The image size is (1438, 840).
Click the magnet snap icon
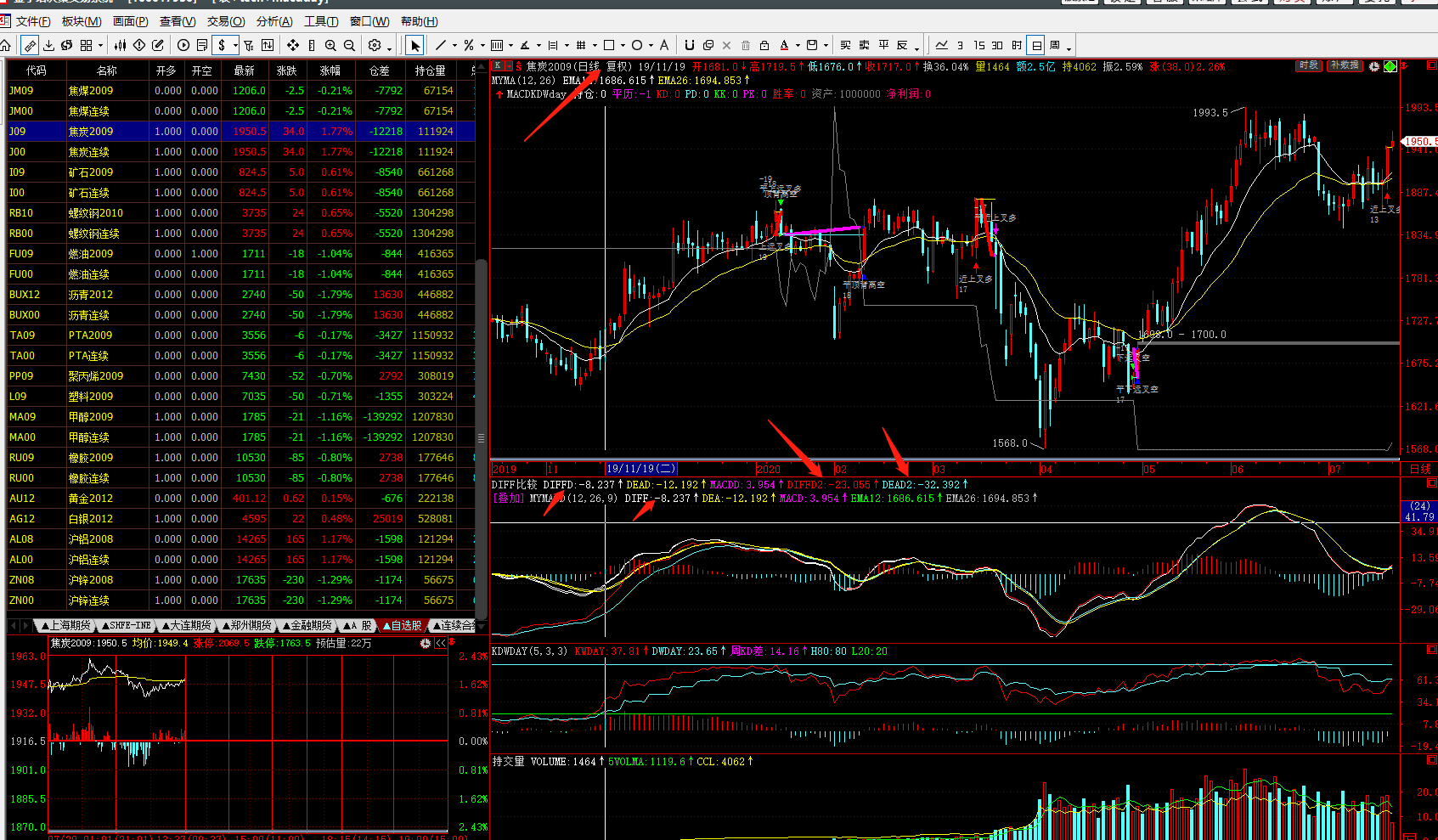pos(689,45)
